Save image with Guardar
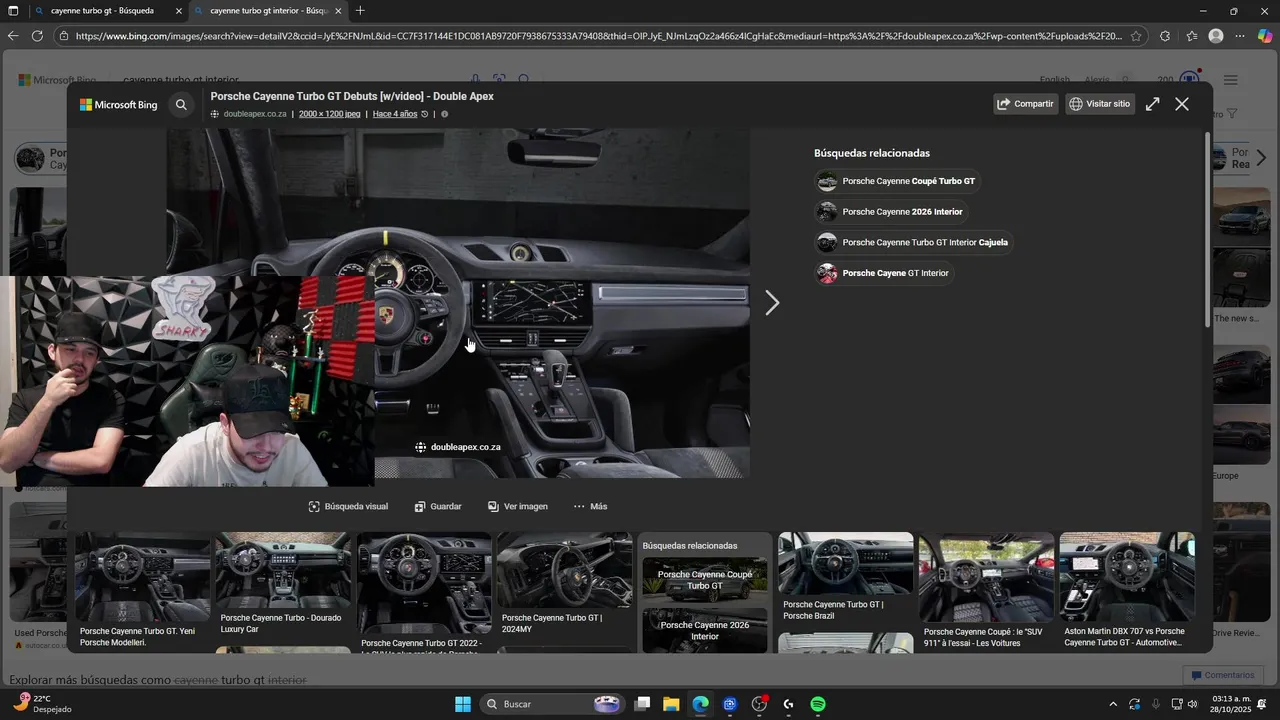 438,507
